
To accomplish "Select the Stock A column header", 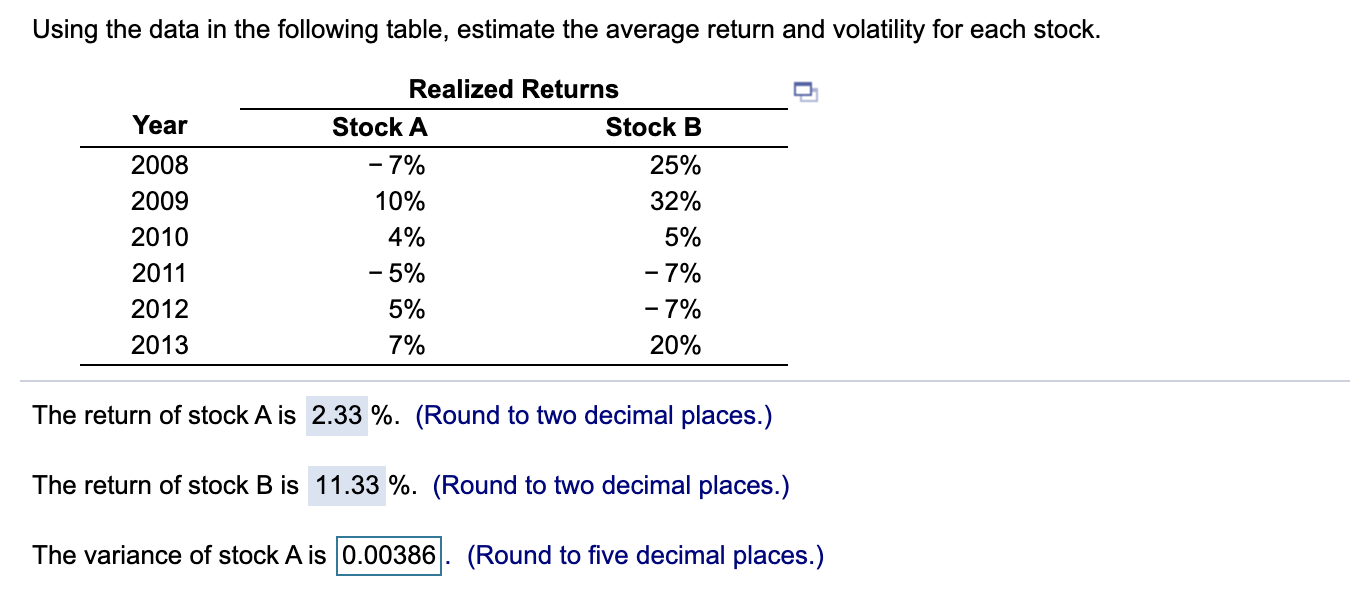I will point(379,127).
